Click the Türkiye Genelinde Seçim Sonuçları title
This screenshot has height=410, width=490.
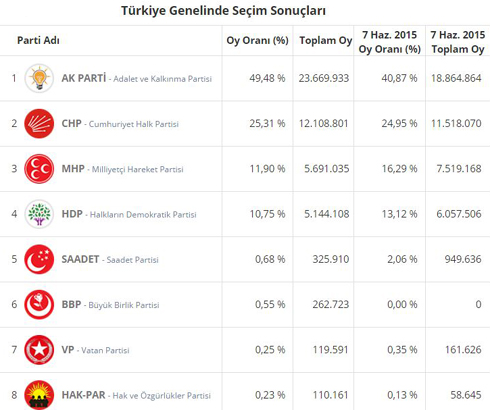point(223,11)
